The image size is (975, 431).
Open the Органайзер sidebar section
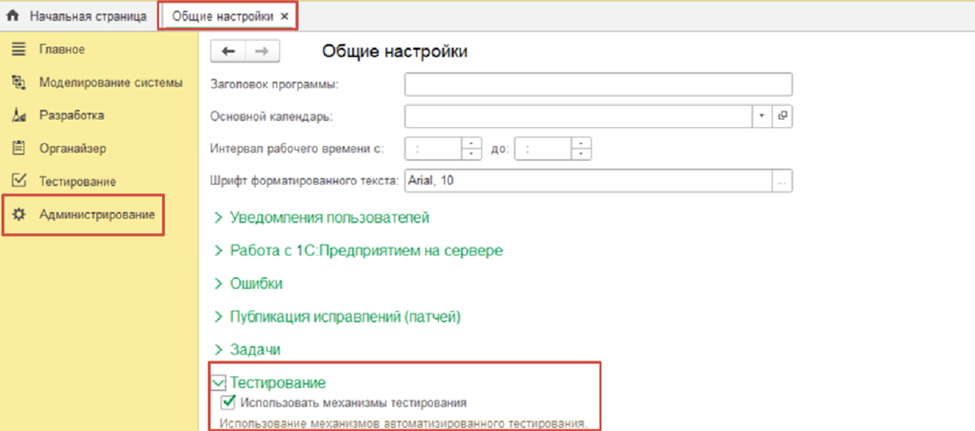pos(72,148)
